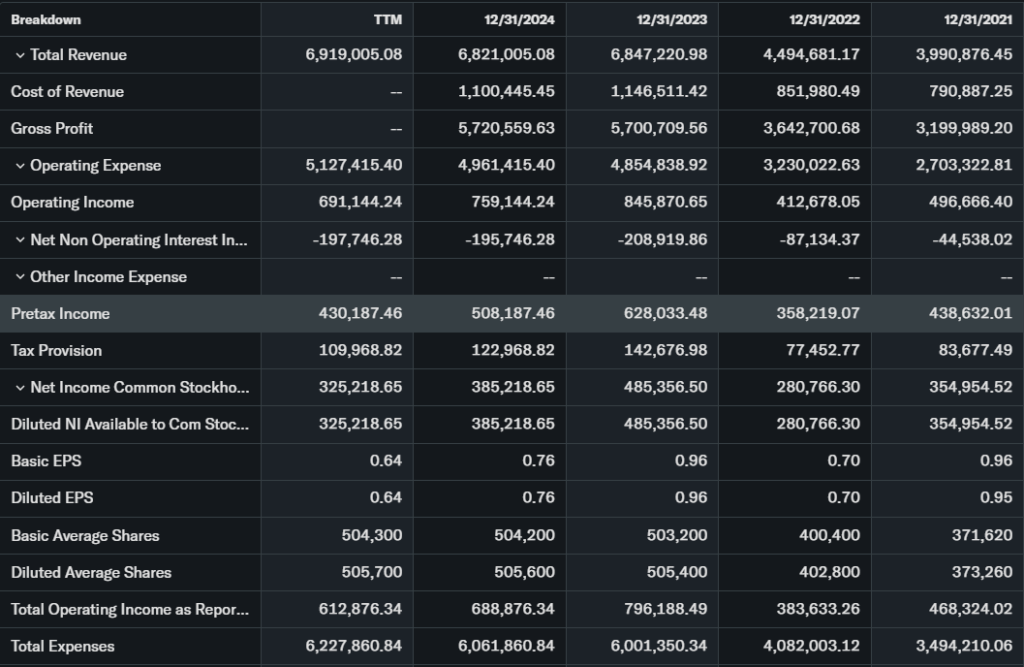The image size is (1024, 667).
Task: Click TTM Total Revenue value 6,919,005.08
Action: [x=354, y=55]
